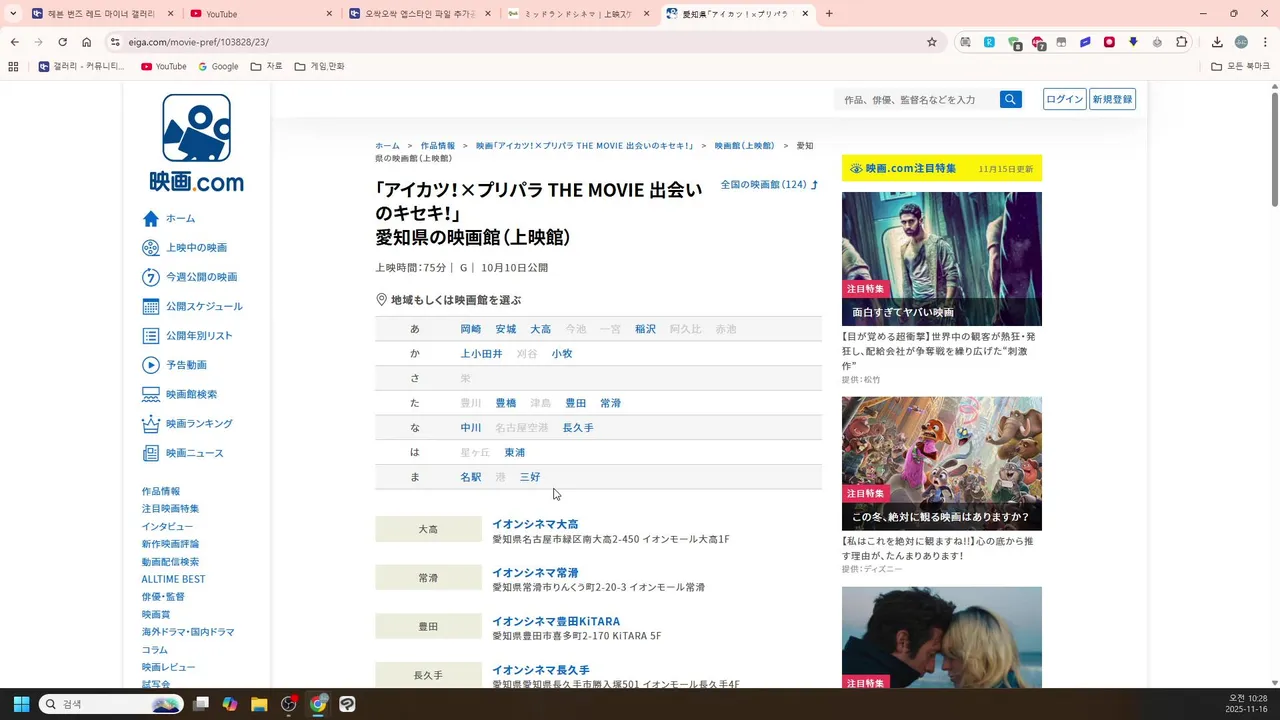Screen dimensions: 1280x720
Task: Open 映画ランキング crown icon
Action: [151, 424]
